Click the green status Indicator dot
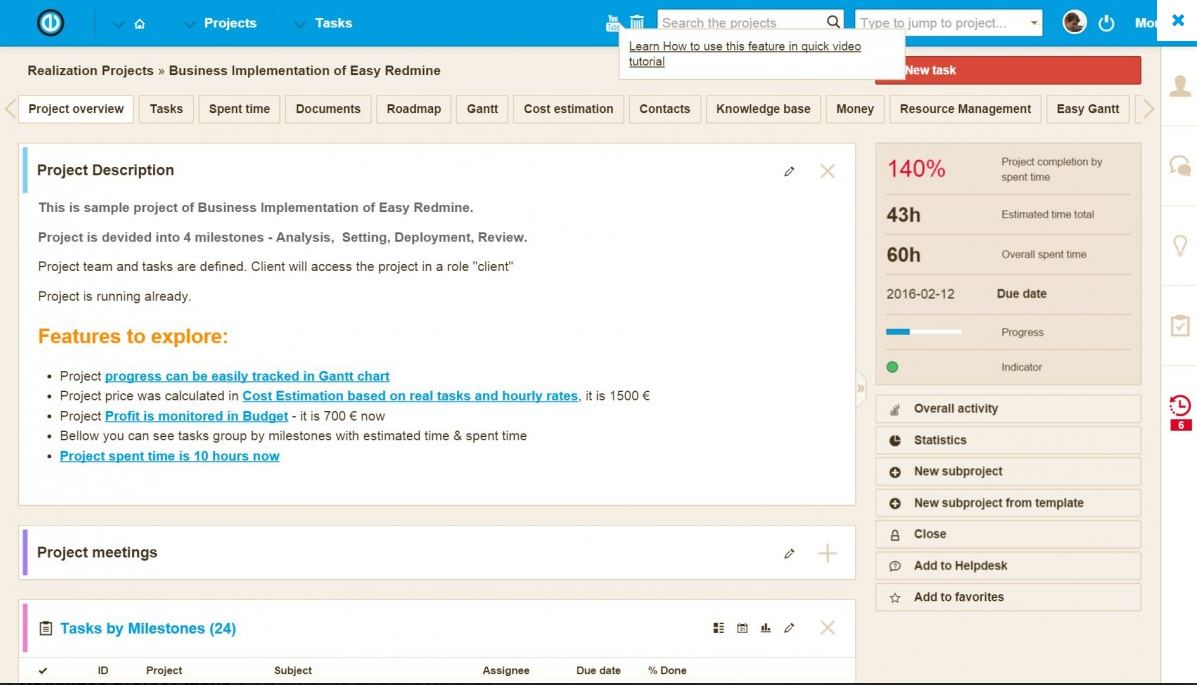This screenshot has width=1197, height=685. pos(892,367)
